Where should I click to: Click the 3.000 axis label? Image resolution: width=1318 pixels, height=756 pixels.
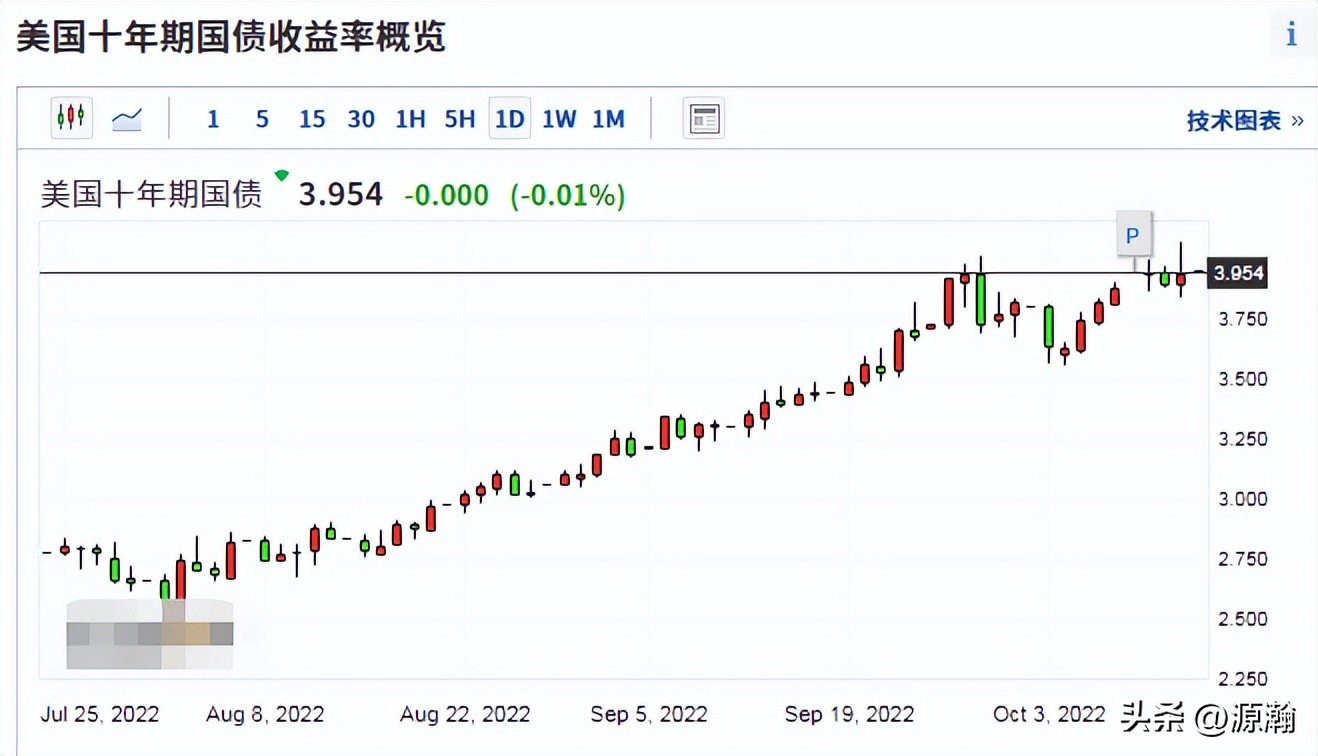coord(1242,499)
